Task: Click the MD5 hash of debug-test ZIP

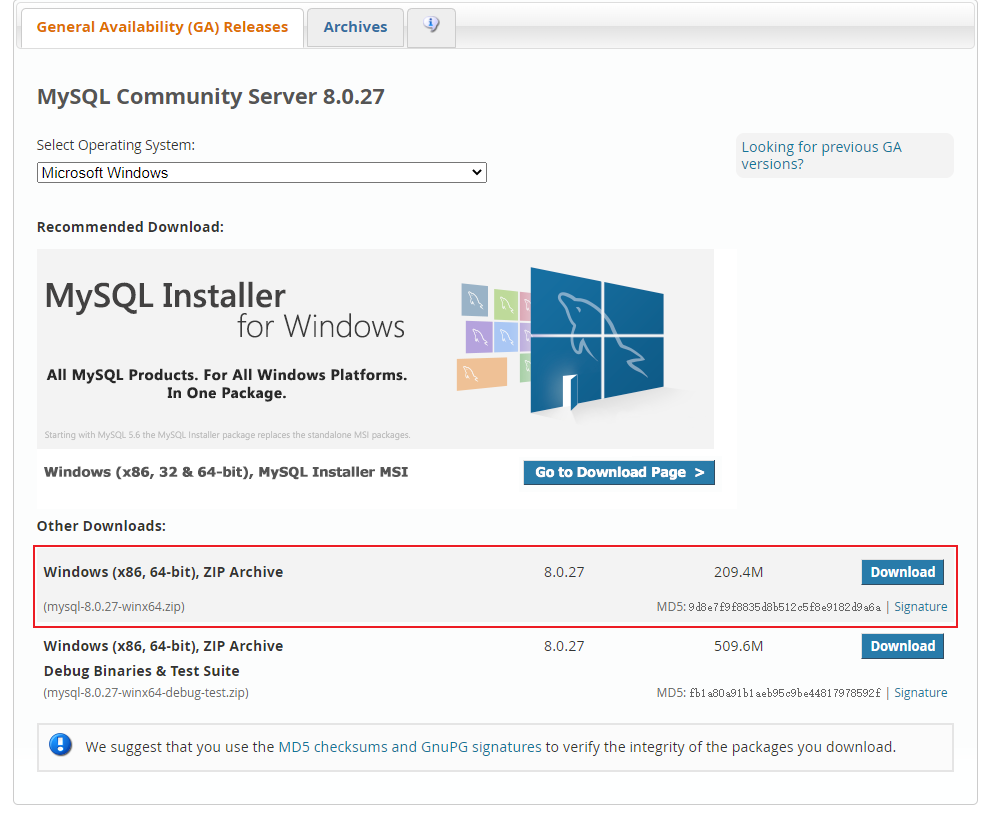Action: click(x=784, y=693)
